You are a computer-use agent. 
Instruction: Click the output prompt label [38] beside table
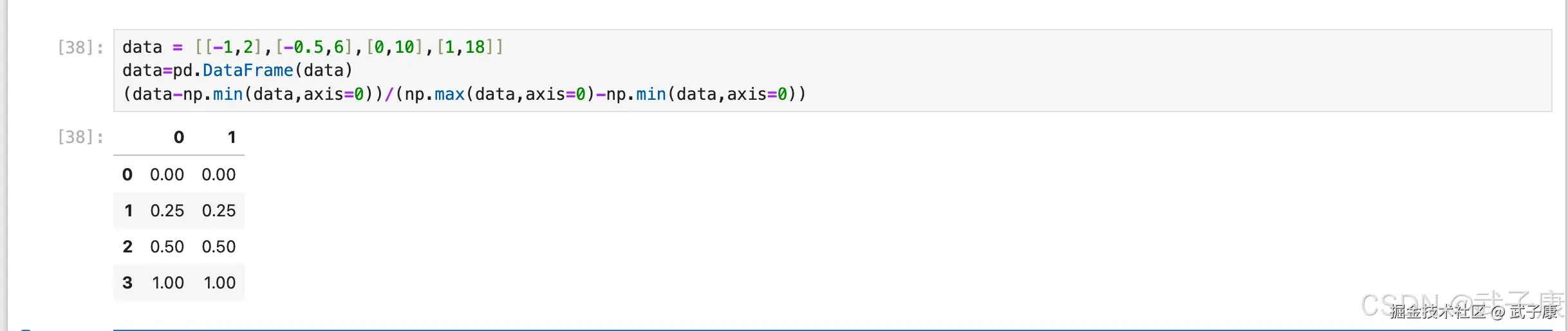click(x=80, y=137)
